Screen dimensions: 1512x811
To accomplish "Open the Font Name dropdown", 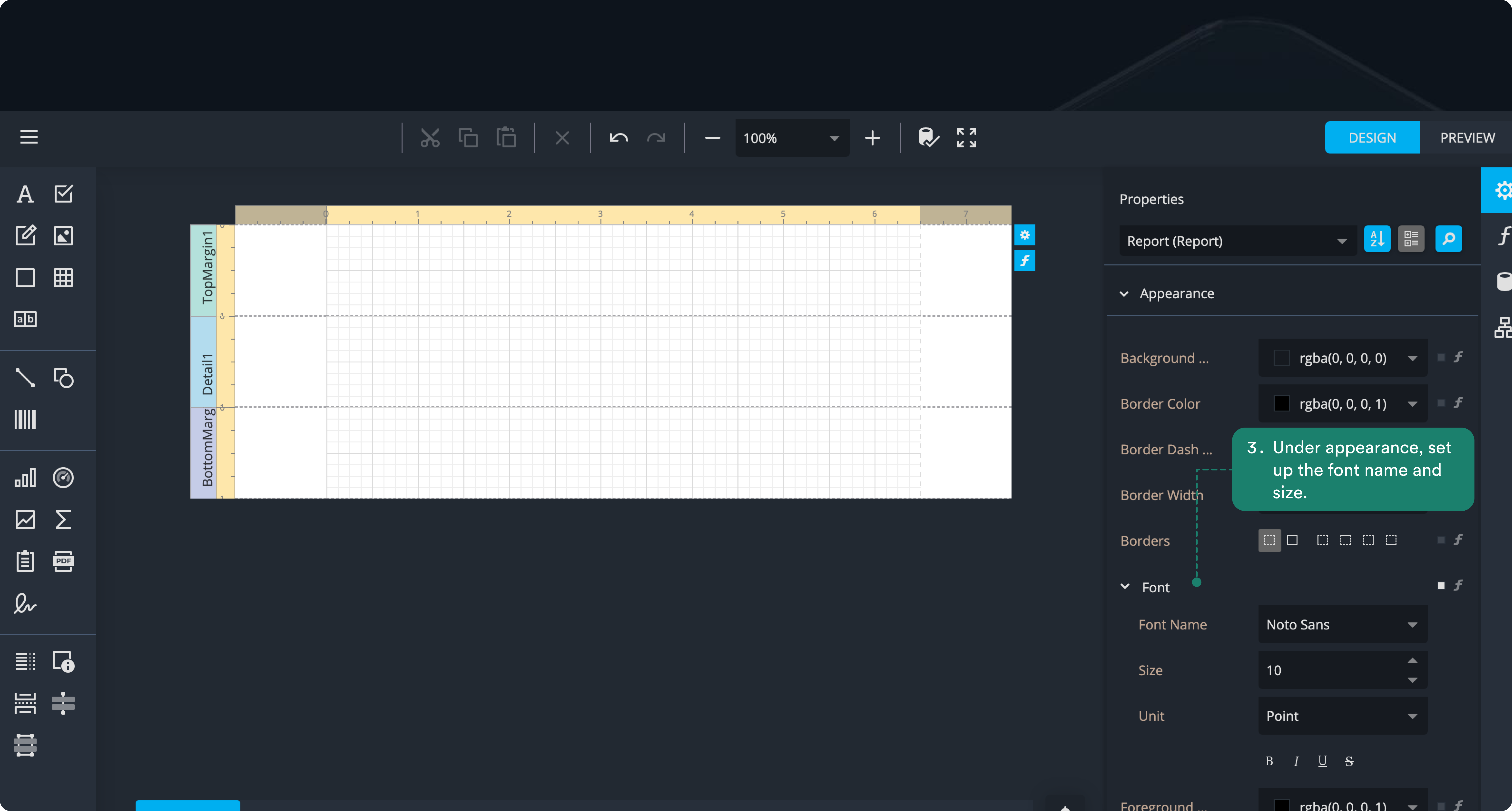I will coord(1343,624).
